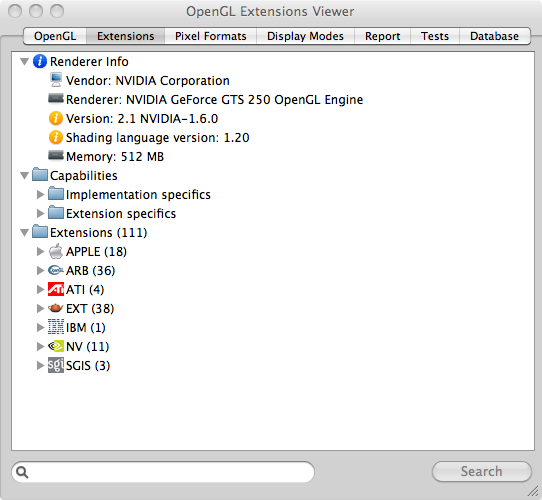Select the 'Renderer: NVIDIA GeForce GTS 250' row
542x500 pixels.
coord(214,100)
